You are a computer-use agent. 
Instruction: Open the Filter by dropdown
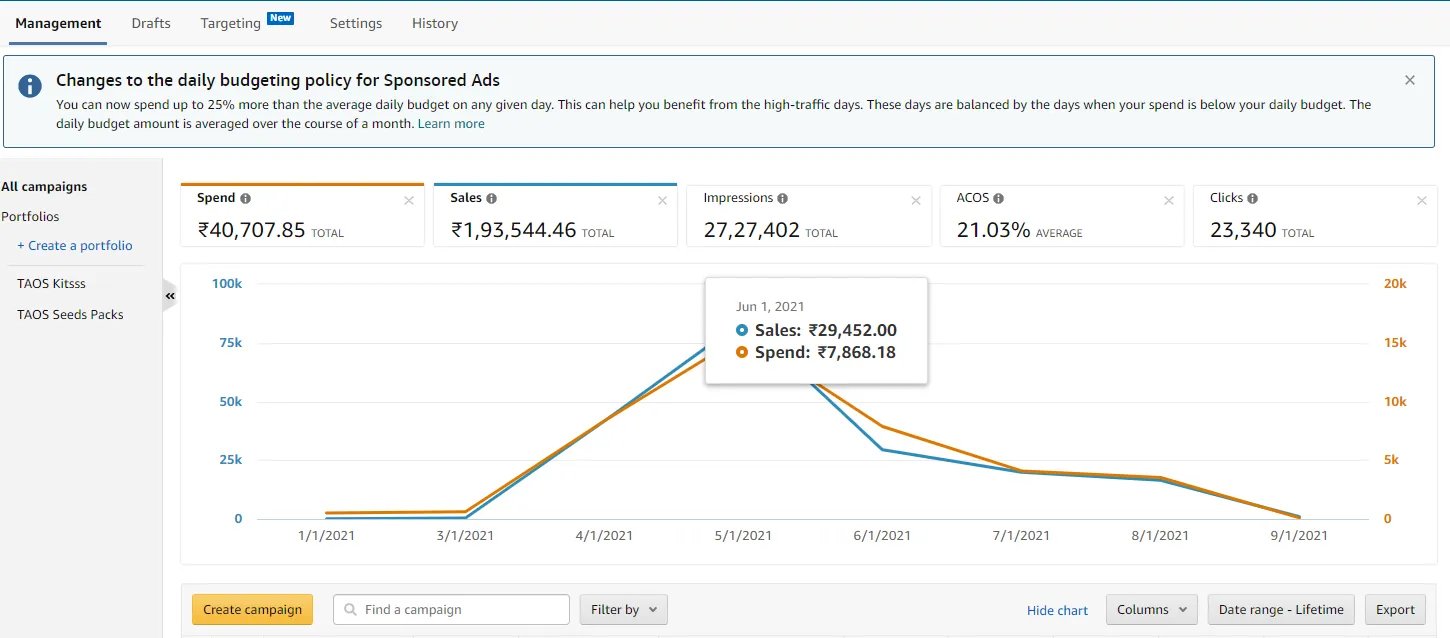[623, 609]
